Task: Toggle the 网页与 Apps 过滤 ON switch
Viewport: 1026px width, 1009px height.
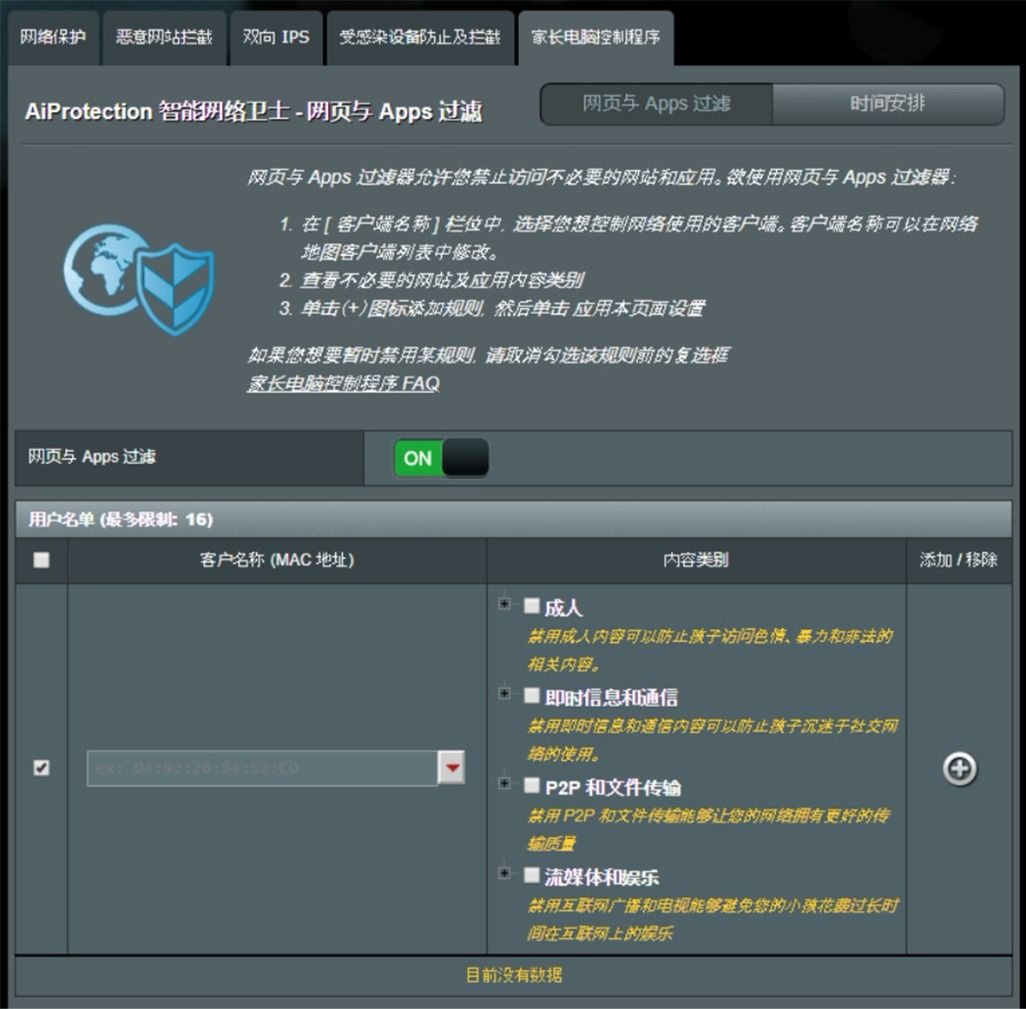Action: coord(441,457)
